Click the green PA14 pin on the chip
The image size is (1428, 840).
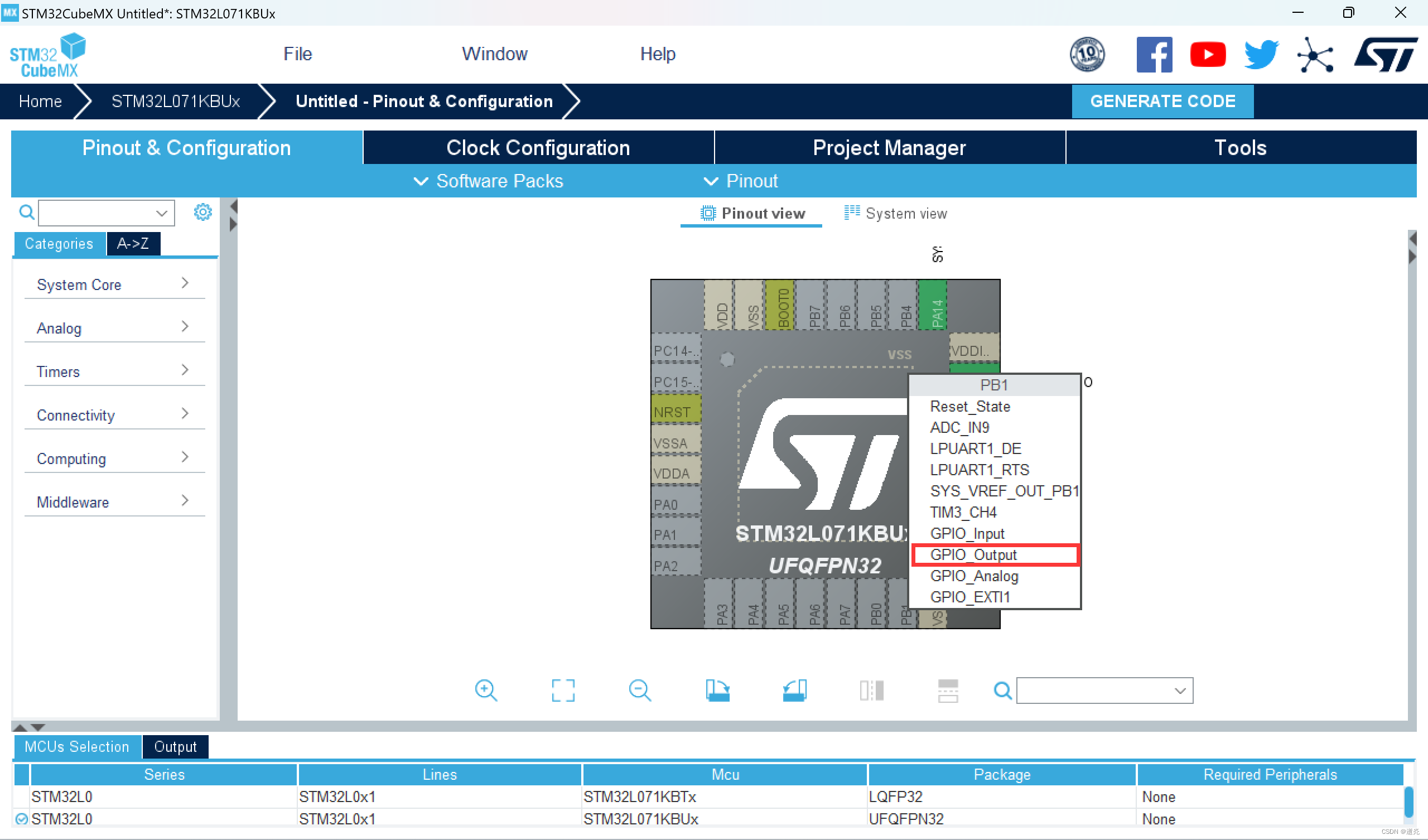[x=932, y=306]
